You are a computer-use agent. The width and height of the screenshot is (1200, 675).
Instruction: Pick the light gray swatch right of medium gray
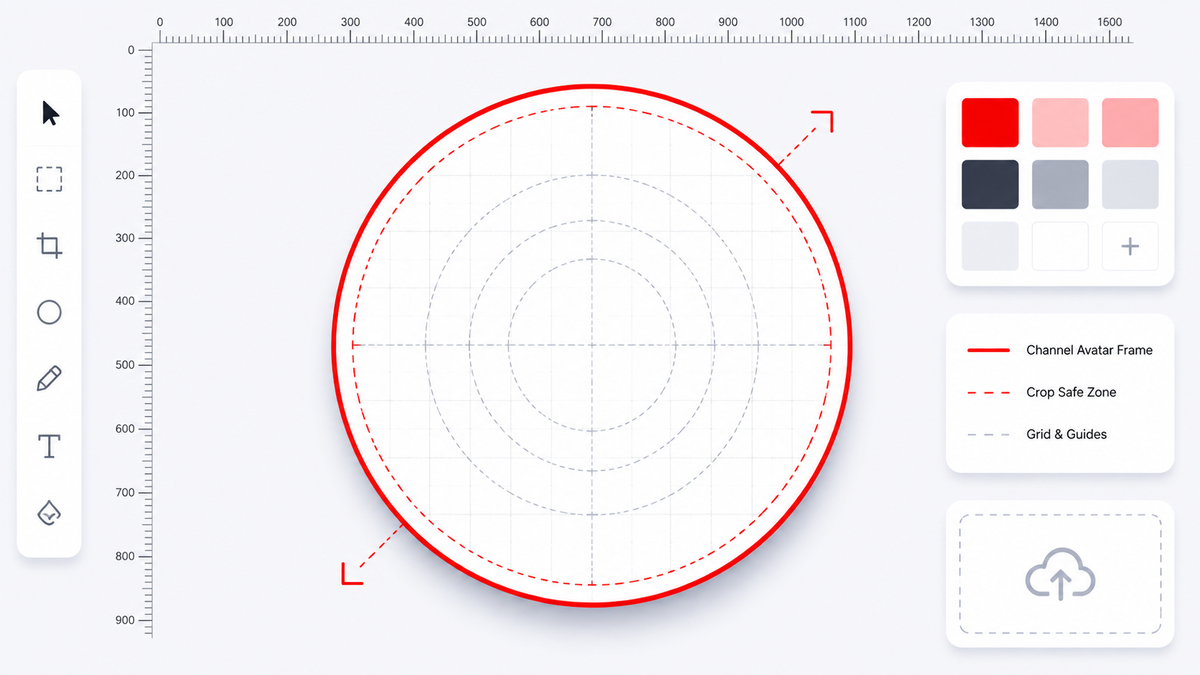click(x=1130, y=184)
